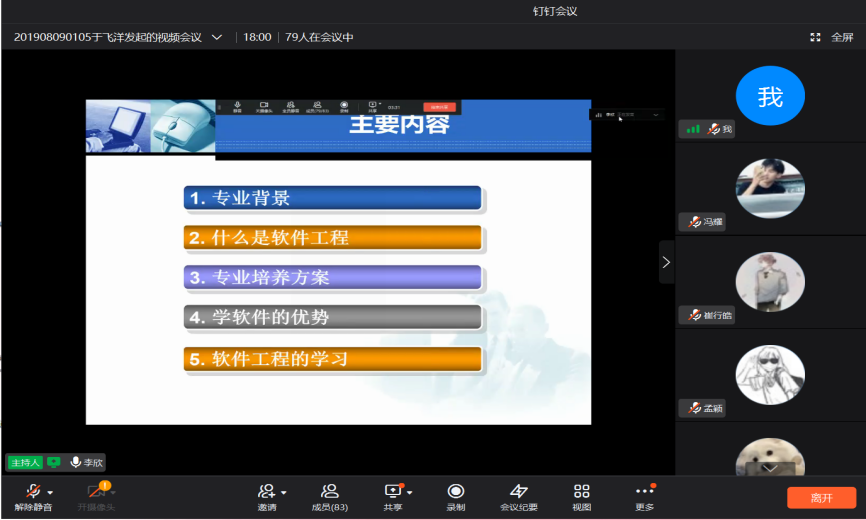Viewport: 866px width, 520px height.
Task: Open the 更多 (more) menu
Action: (644, 491)
